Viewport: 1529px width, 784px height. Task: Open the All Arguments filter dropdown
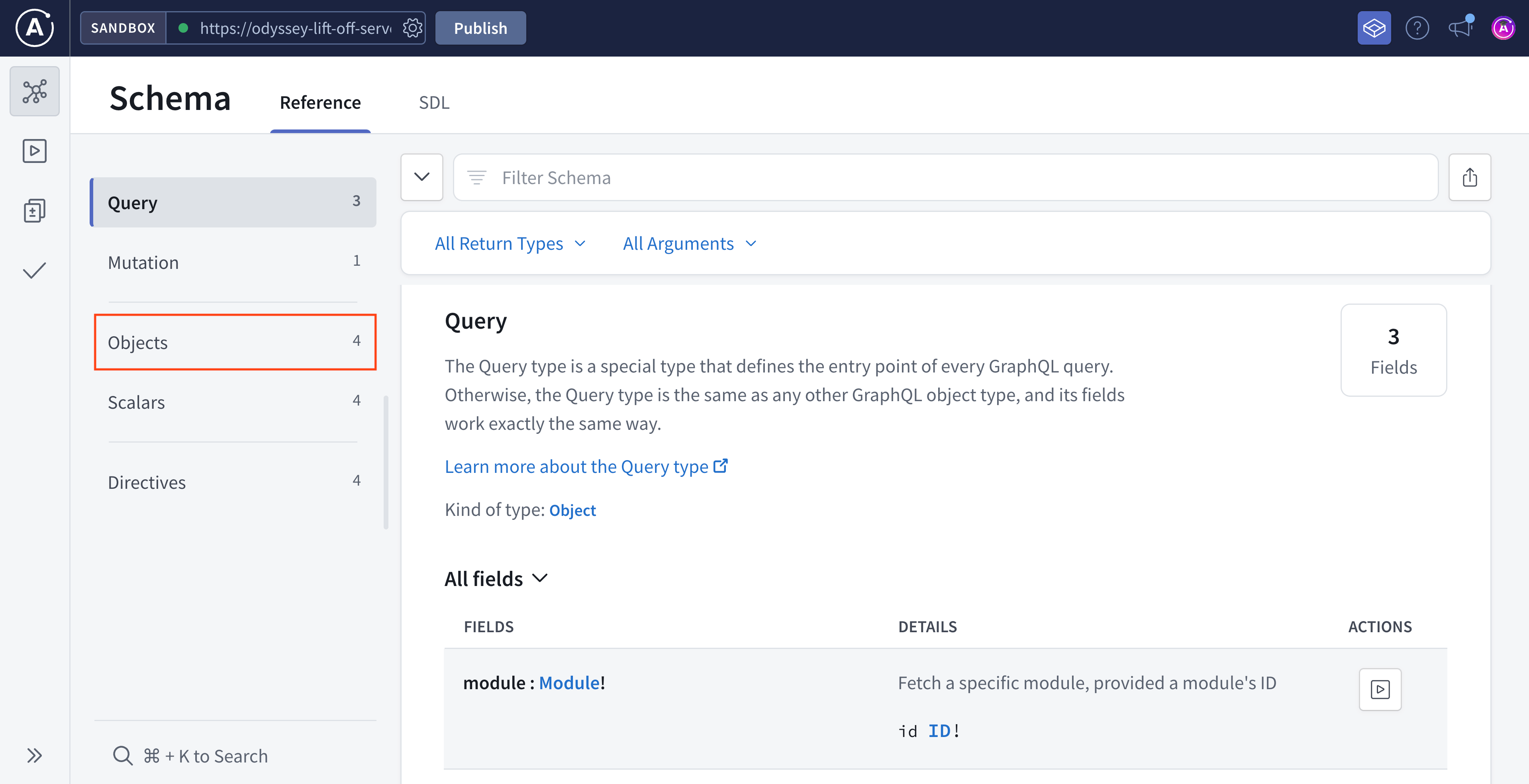(689, 243)
